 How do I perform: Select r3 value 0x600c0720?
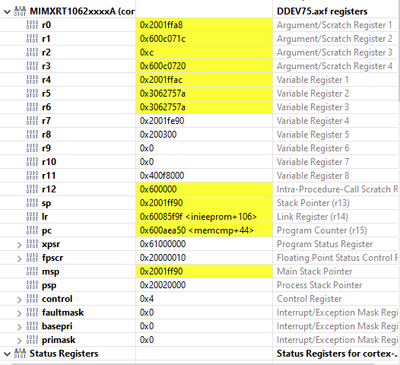pos(163,66)
